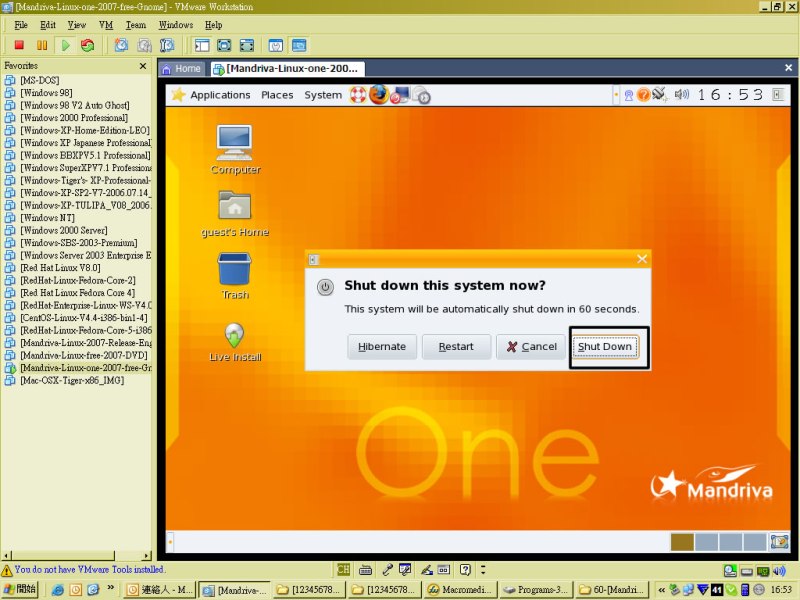Viewport: 800px width, 600px height.
Task: Click the monitor launcher icon beside Firefox
Action: pyautogui.click(x=399, y=95)
